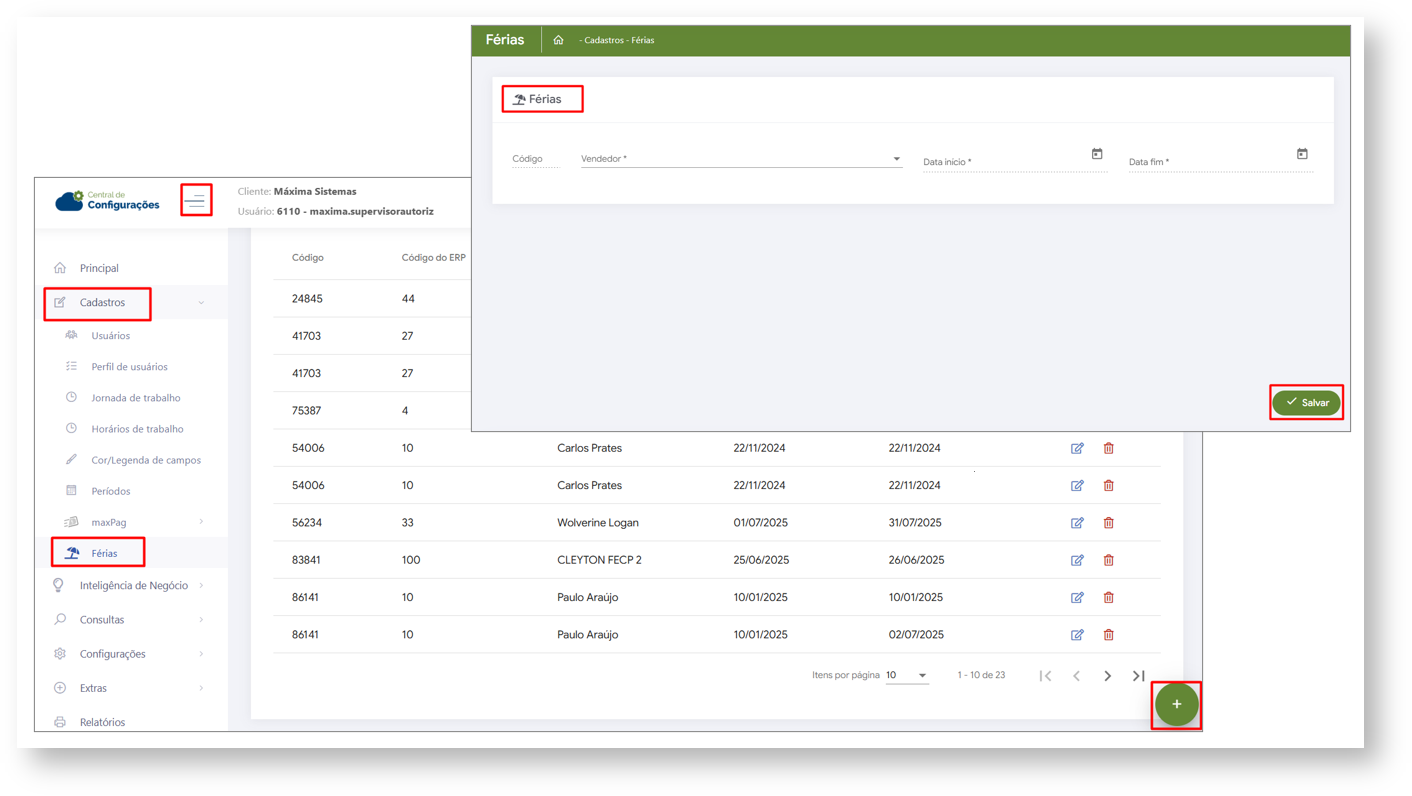This screenshot has height=796, width=1412.
Task: Edit the Wolverine Logan vacation row
Action: click(1077, 523)
